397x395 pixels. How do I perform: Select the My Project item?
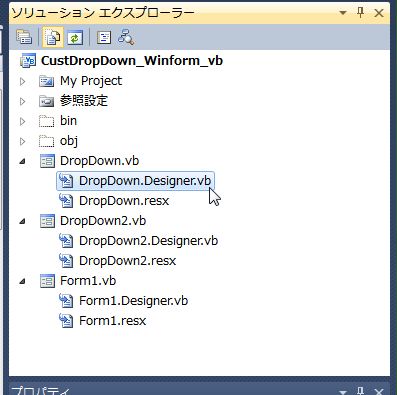click(91, 81)
